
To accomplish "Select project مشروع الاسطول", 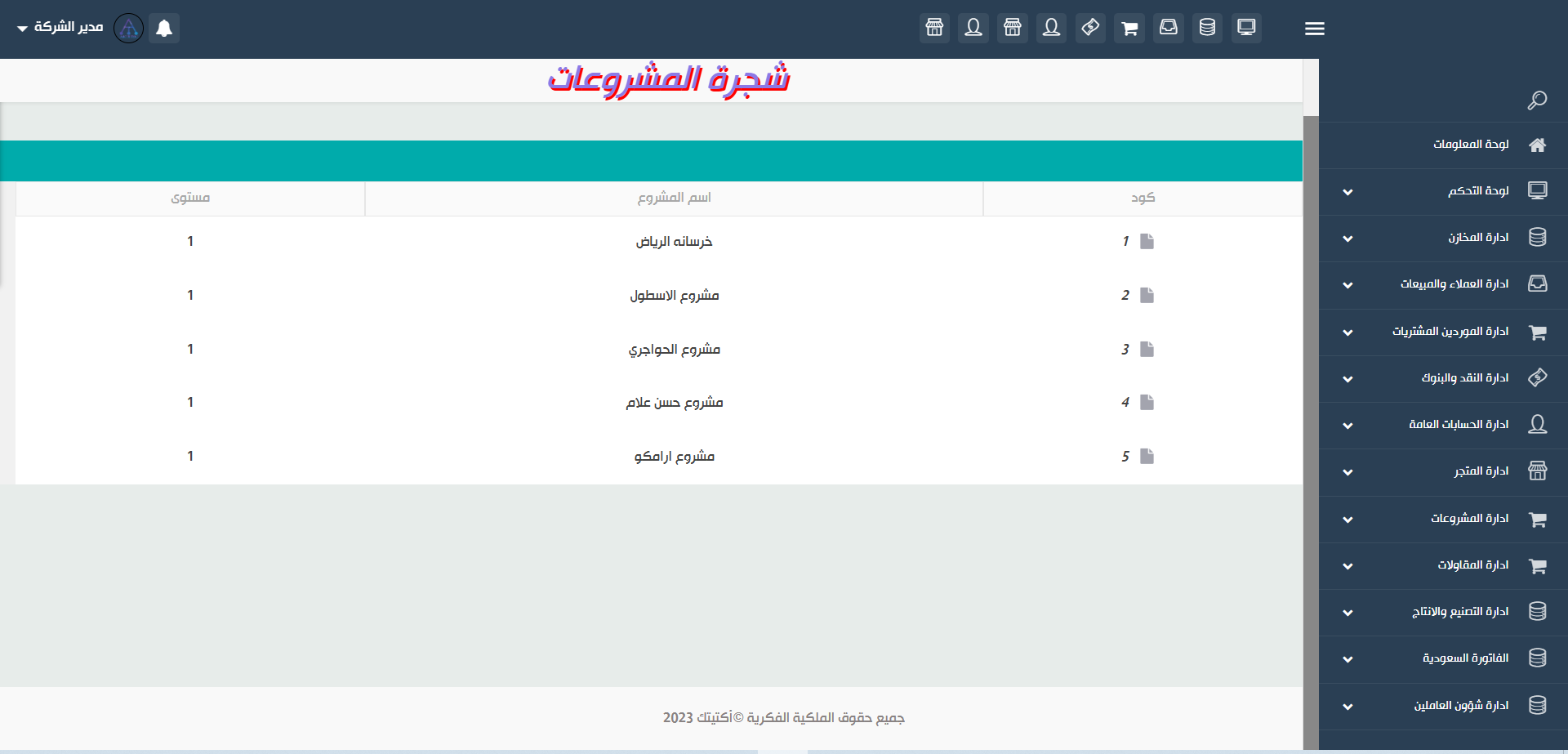I will tap(674, 296).
